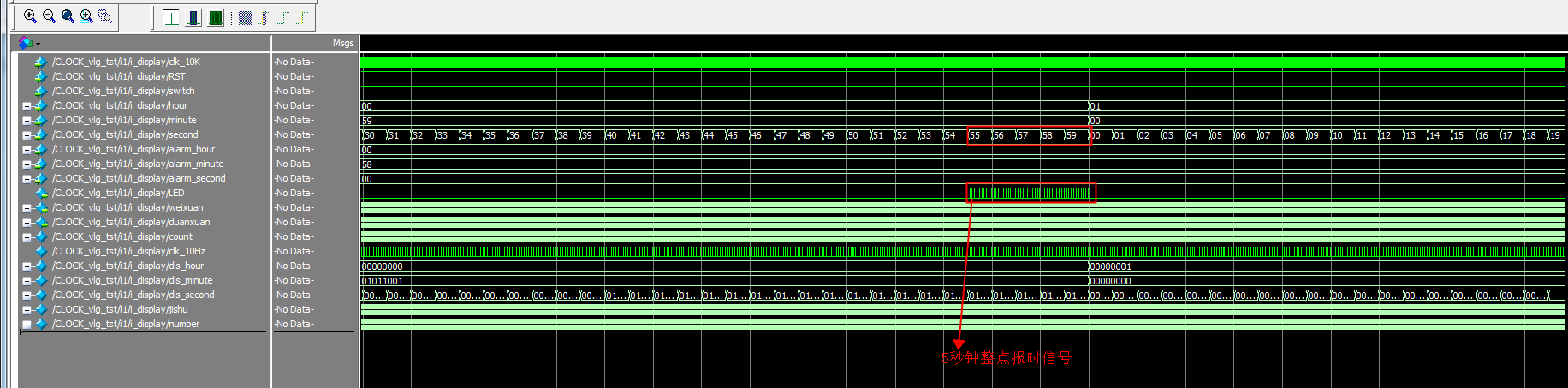Select the switch signal name
The height and width of the screenshot is (388, 1568).
123,91
